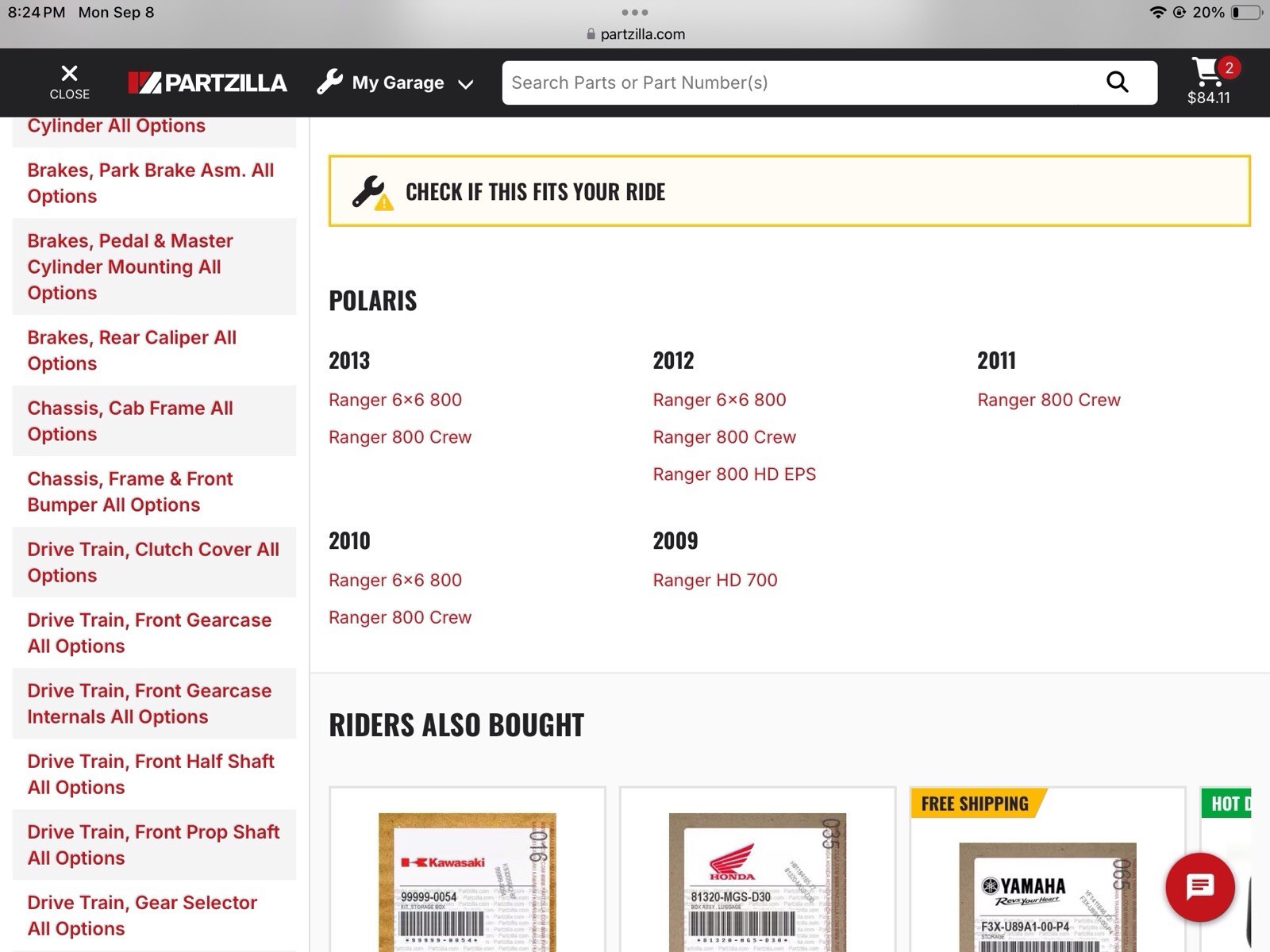This screenshot has height=952, width=1270.
Task: Tap the Wi-Fi status icon
Action: click(1158, 12)
